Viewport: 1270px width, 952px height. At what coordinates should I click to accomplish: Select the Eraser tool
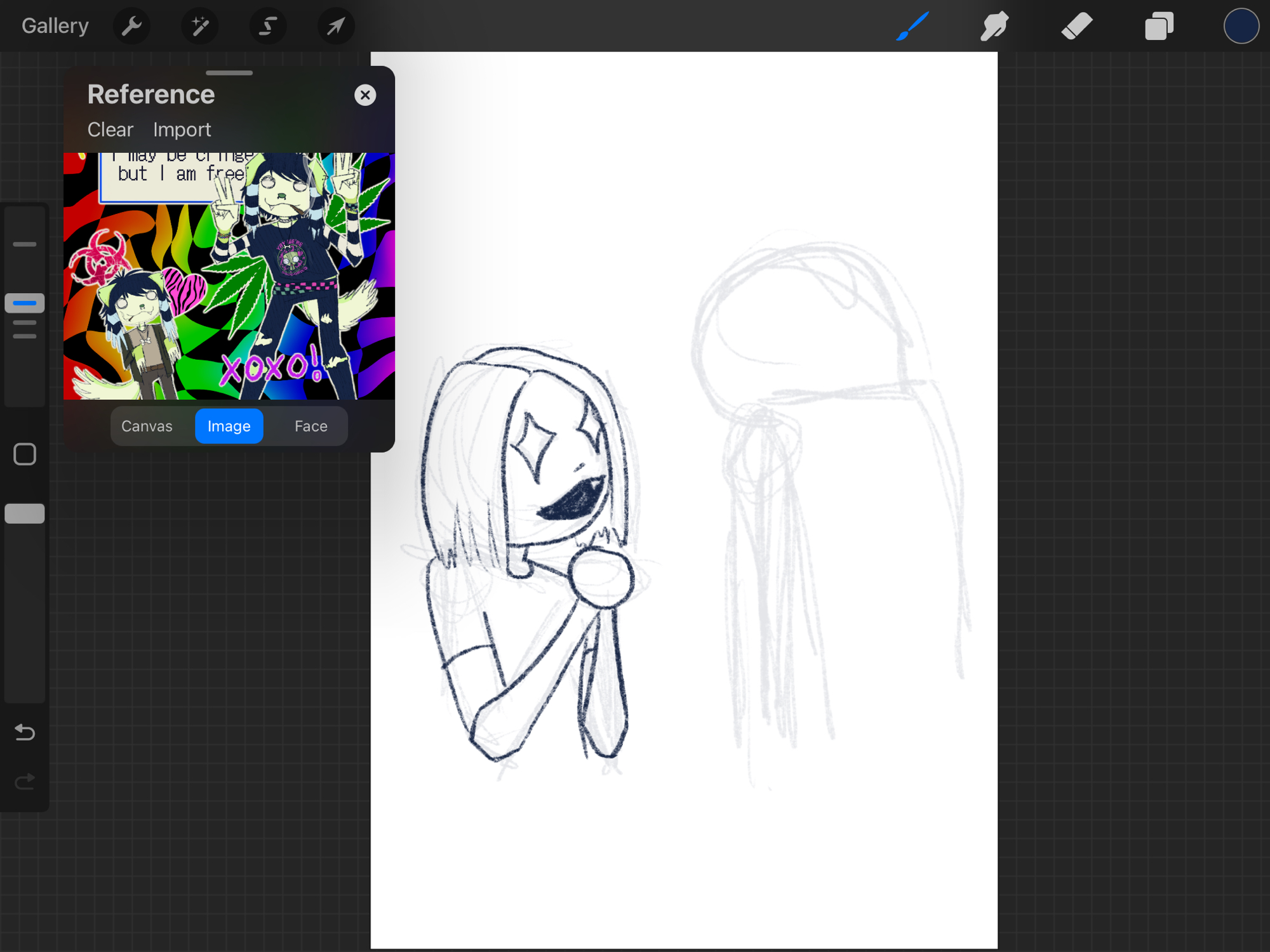coord(1076,26)
